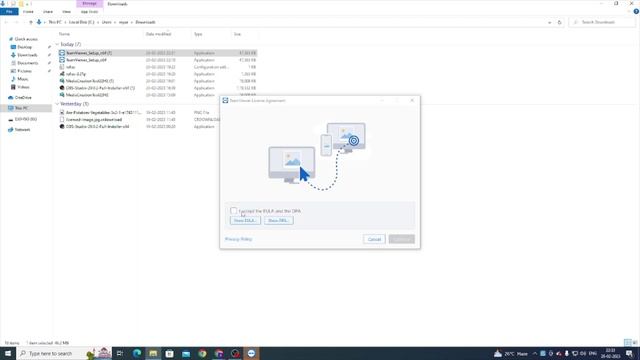
Task: Select OneDrive in navigation pane
Action: pyautogui.click(x=23, y=98)
